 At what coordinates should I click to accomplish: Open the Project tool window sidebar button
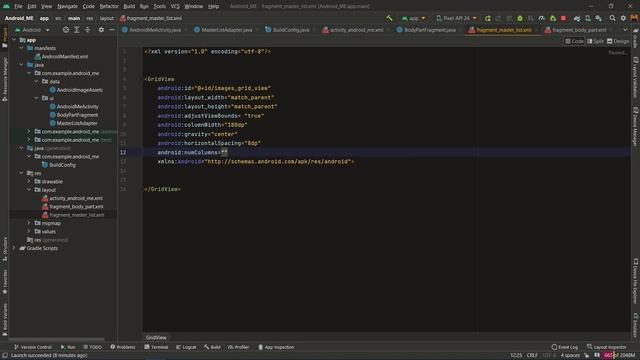click(x=5, y=37)
